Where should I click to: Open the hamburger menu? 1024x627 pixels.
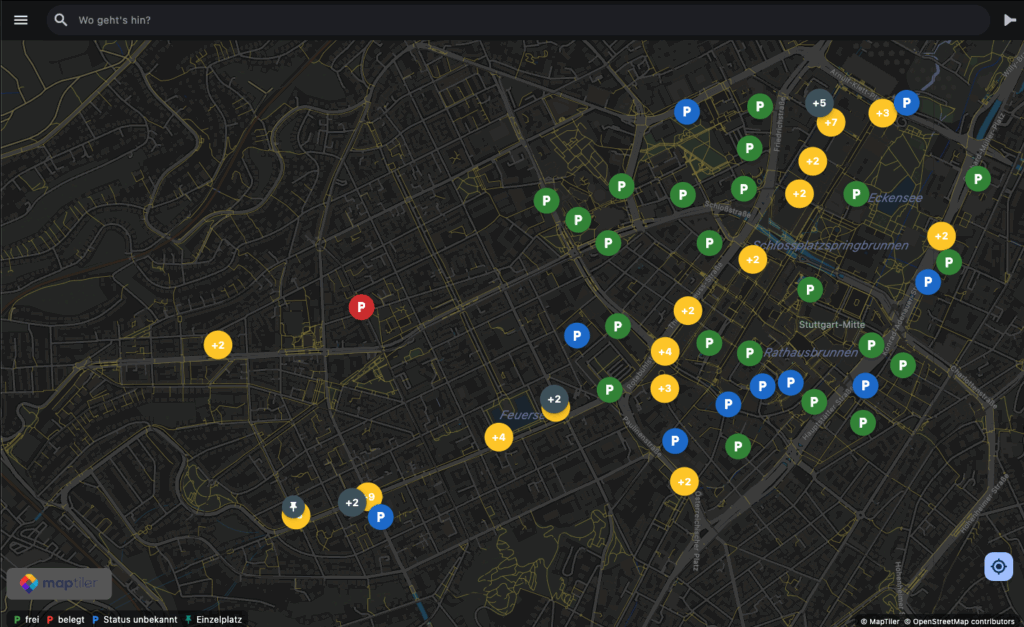pyautogui.click(x=21, y=20)
